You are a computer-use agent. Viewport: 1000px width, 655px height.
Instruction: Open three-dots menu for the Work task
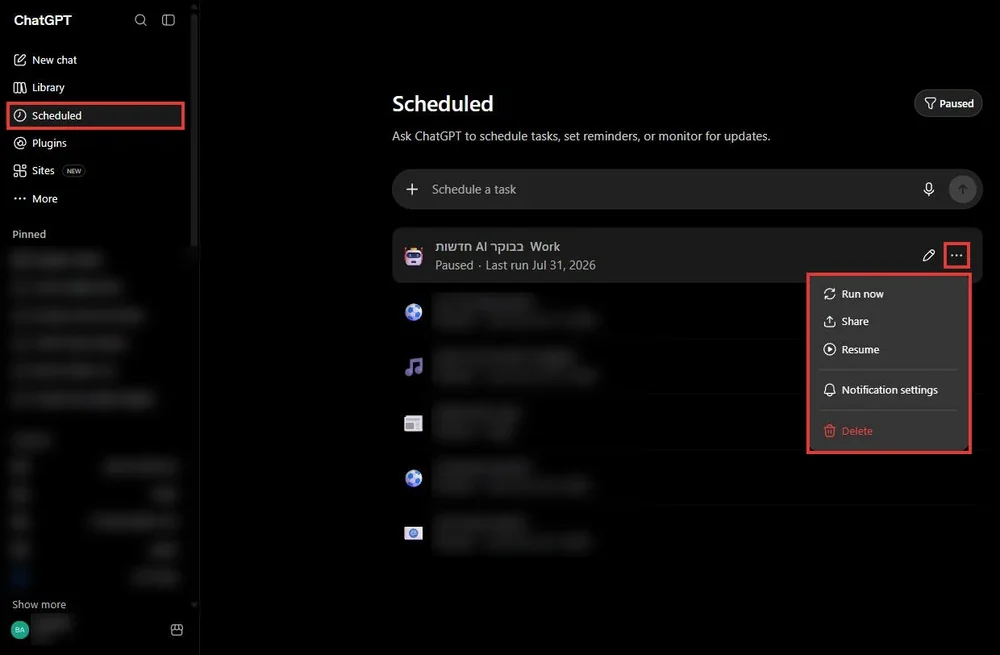click(x=957, y=256)
